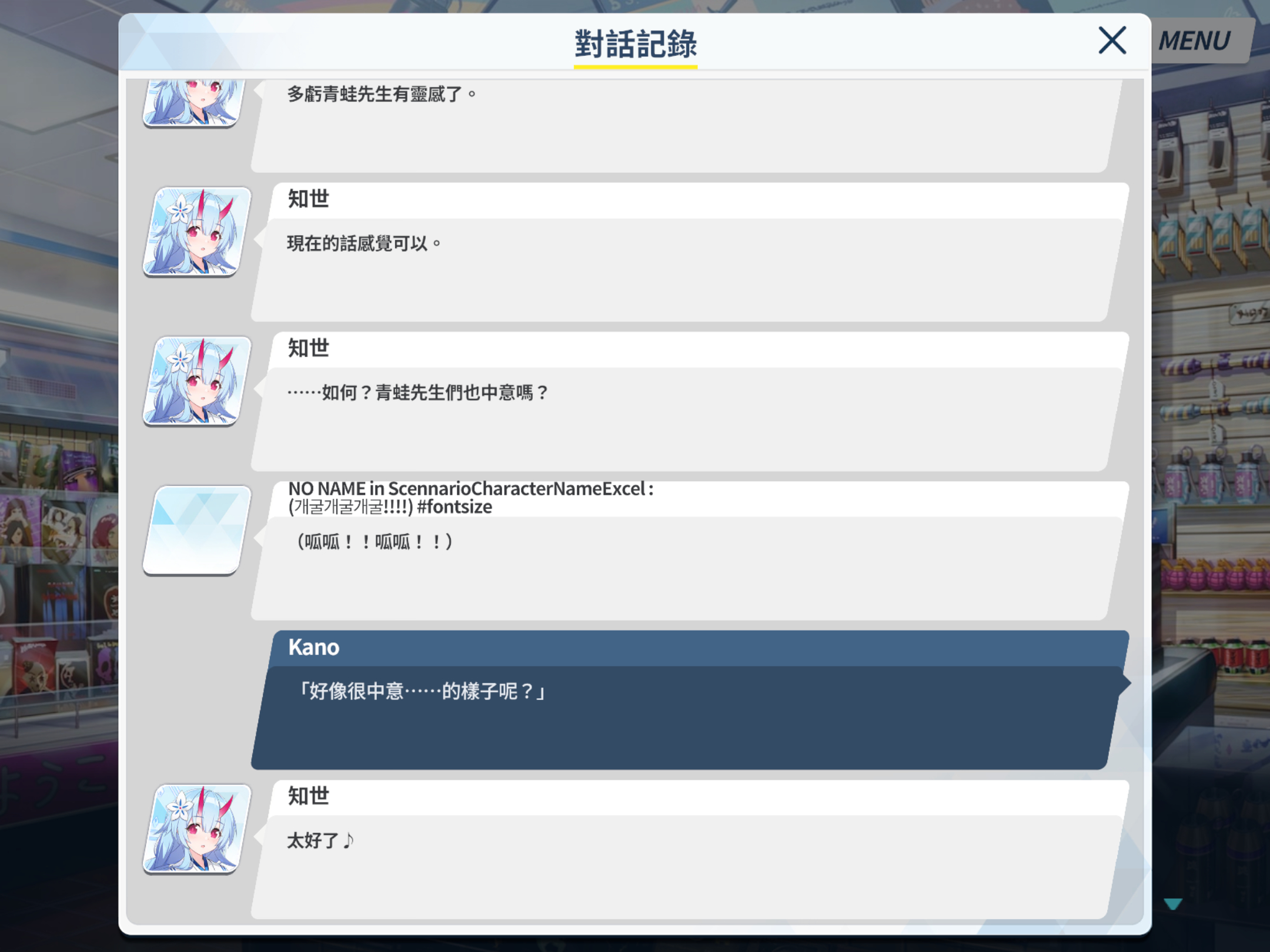Screen dimensions: 1270x952
Task: Click Chise avatar beside 如何？青蛙先生們也中意嗎
Action: tap(197, 381)
